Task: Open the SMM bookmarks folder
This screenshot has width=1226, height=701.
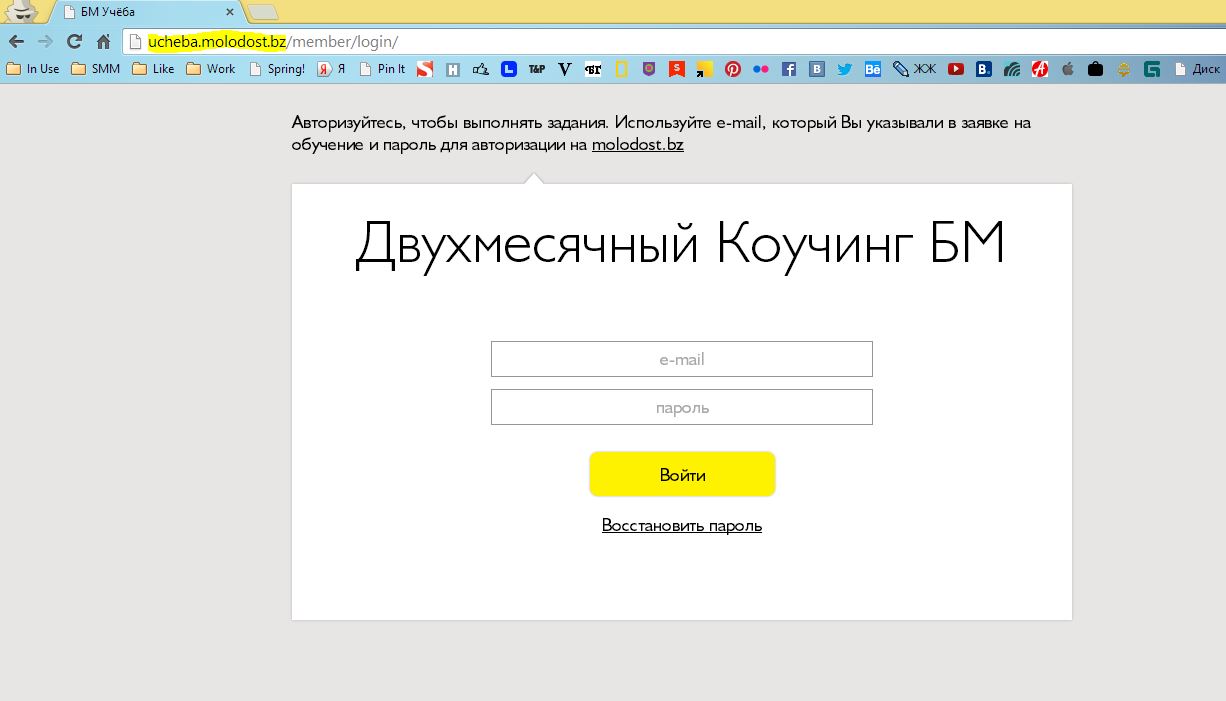Action: [96, 69]
